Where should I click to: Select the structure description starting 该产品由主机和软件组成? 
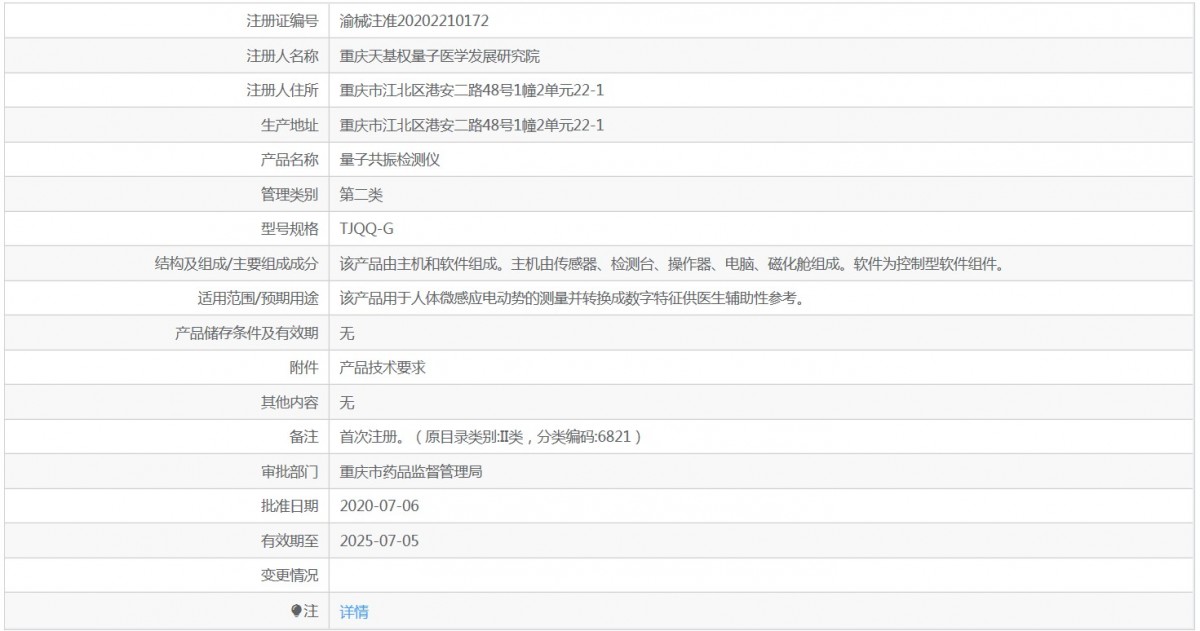click(671, 264)
